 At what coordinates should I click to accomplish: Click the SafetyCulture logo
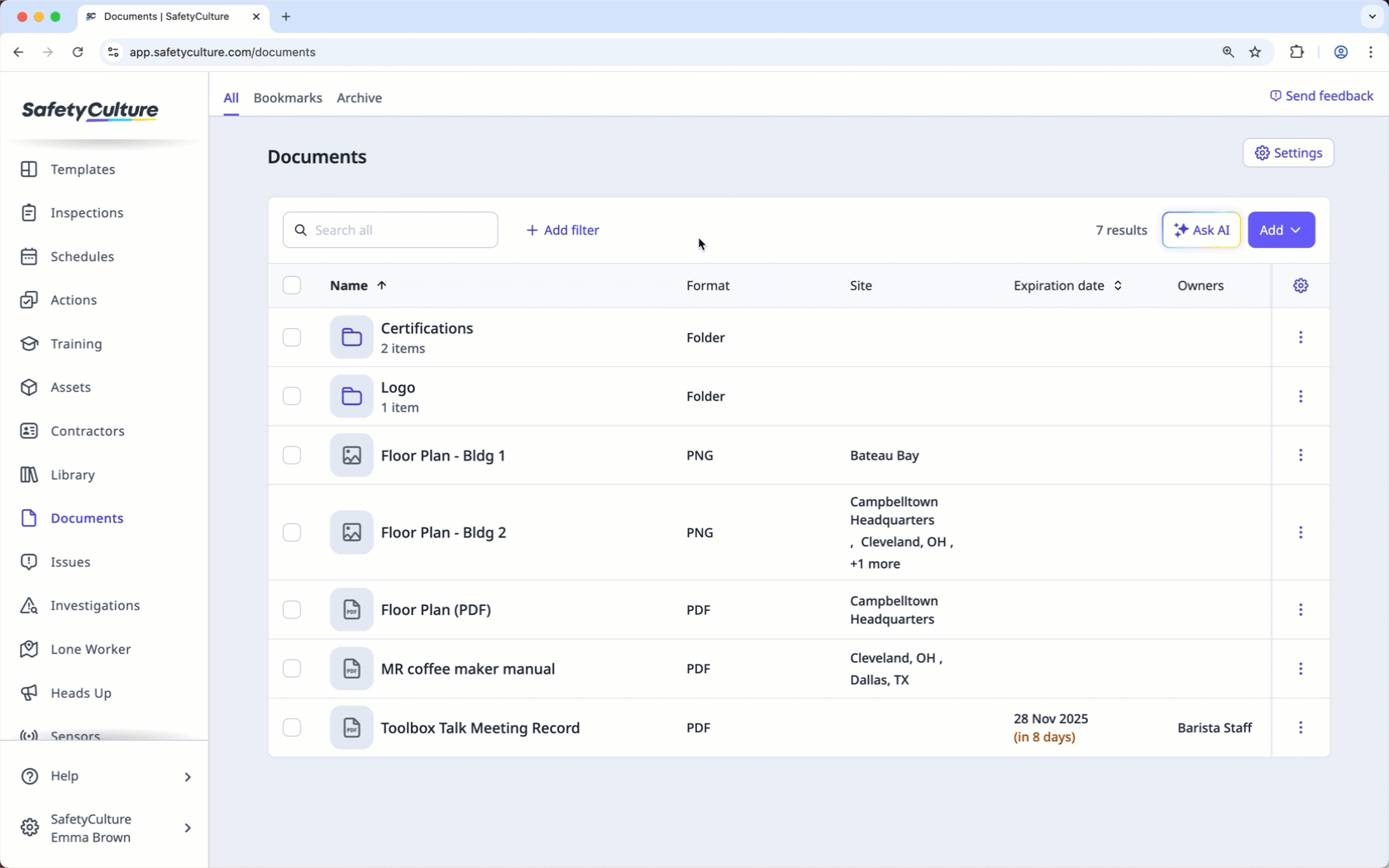(x=90, y=111)
